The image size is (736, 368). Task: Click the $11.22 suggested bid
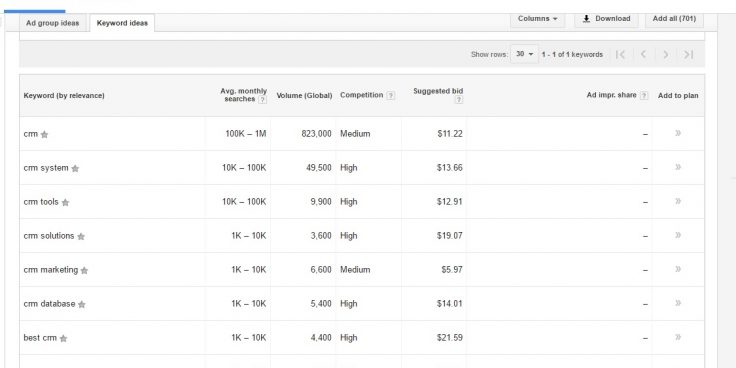[x=450, y=134]
